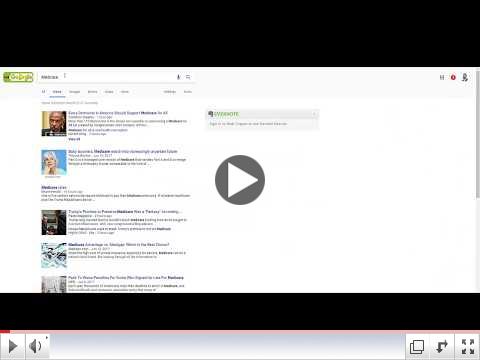
Task: Click the Evernote sign-in message text
Action: (x=248, y=124)
